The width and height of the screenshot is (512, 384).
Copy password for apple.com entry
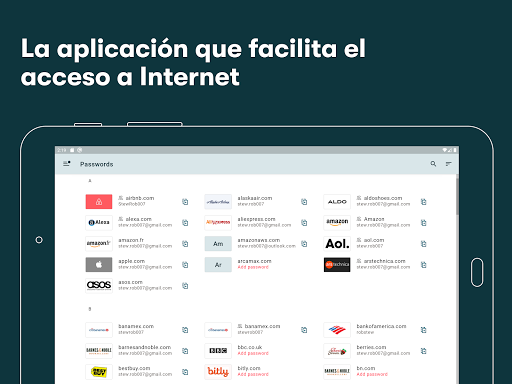pyautogui.click(x=185, y=265)
